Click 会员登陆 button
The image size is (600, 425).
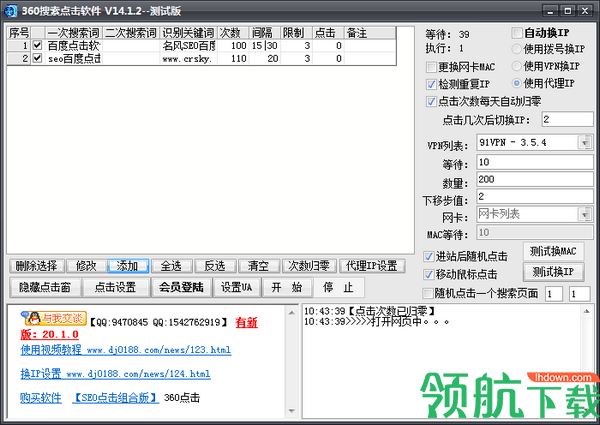tap(181, 287)
